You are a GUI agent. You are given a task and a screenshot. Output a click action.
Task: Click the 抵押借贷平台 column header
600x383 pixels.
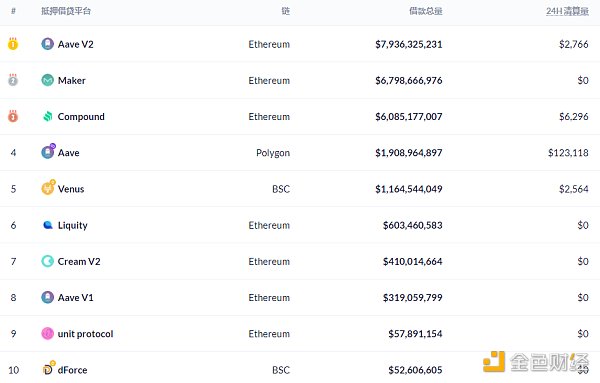pyautogui.click(x=66, y=11)
